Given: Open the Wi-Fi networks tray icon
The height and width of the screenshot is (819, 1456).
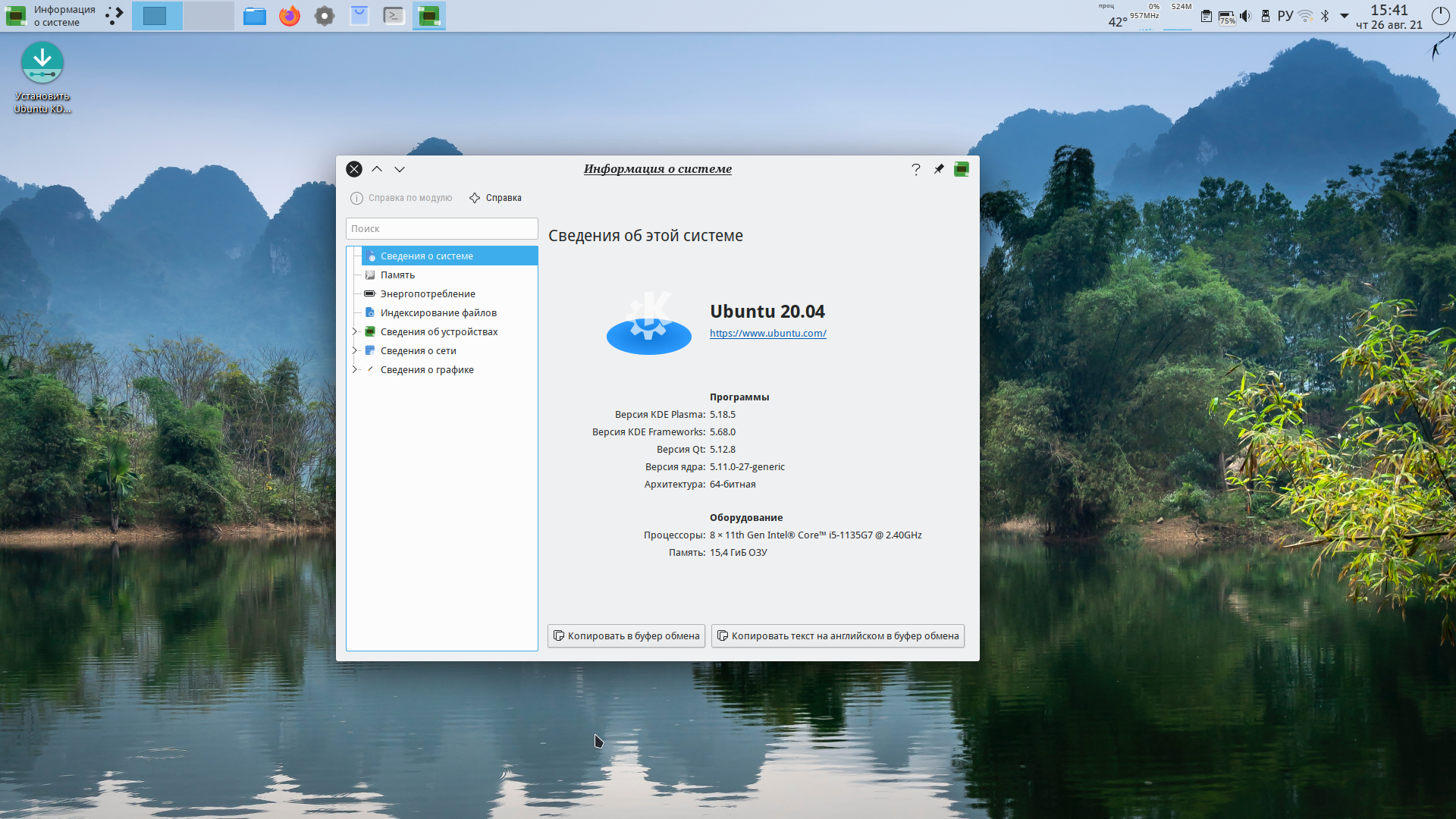Looking at the screenshot, I should tap(1306, 16).
